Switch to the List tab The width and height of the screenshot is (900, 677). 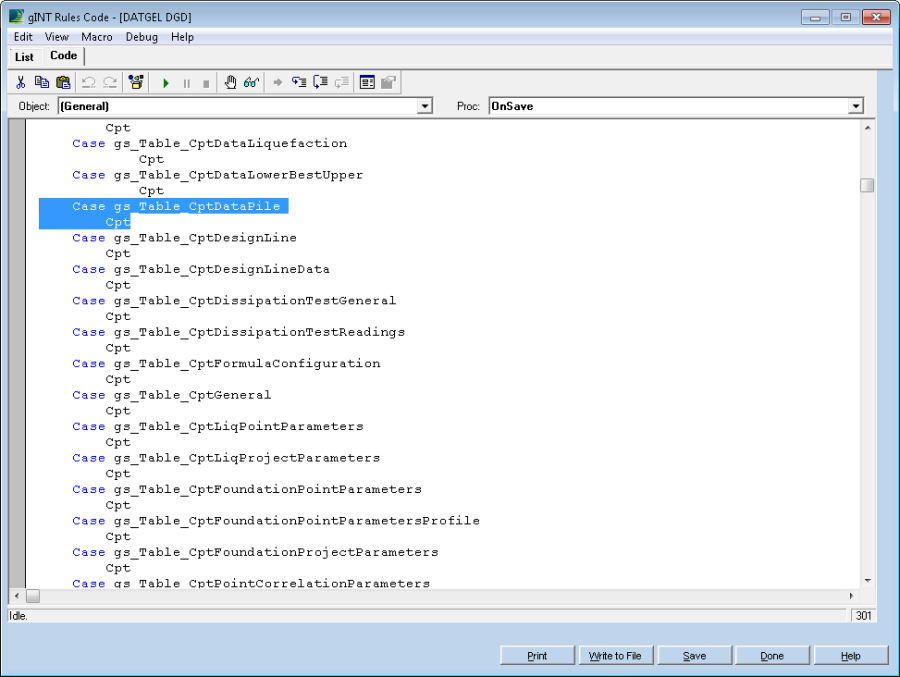click(24, 57)
